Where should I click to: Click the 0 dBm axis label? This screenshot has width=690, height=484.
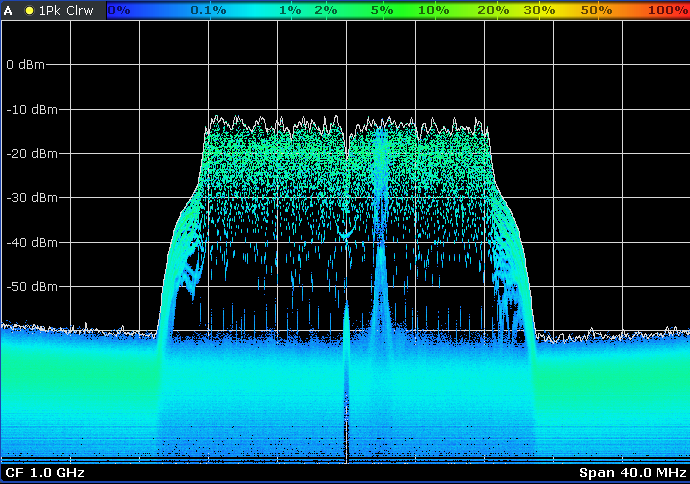click(25, 64)
